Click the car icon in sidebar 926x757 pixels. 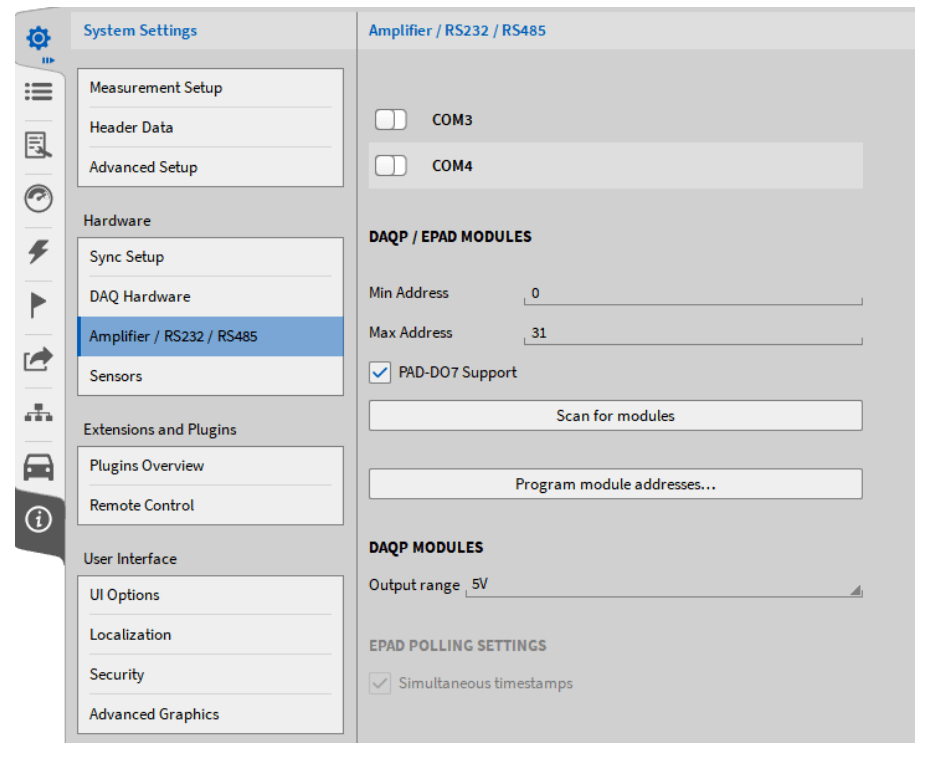(x=38, y=466)
